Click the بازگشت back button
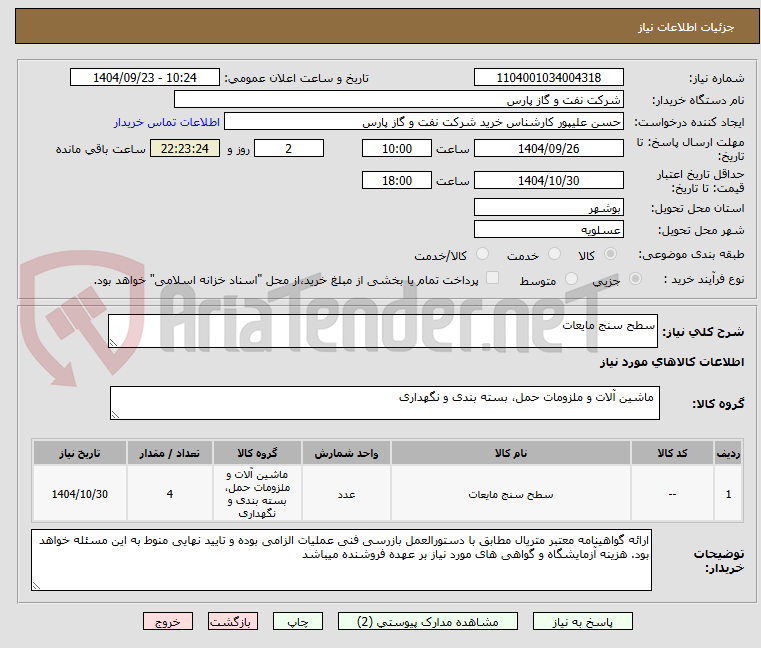 point(232,621)
